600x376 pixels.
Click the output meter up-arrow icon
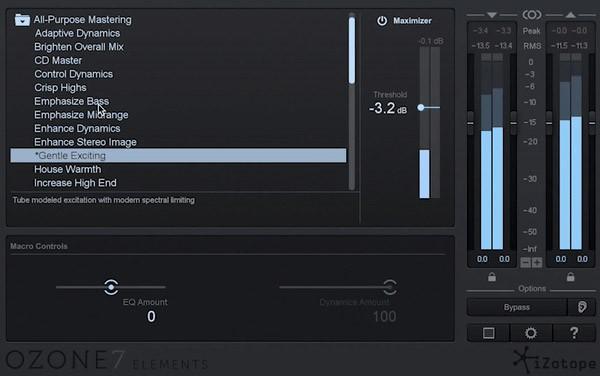coord(571,15)
